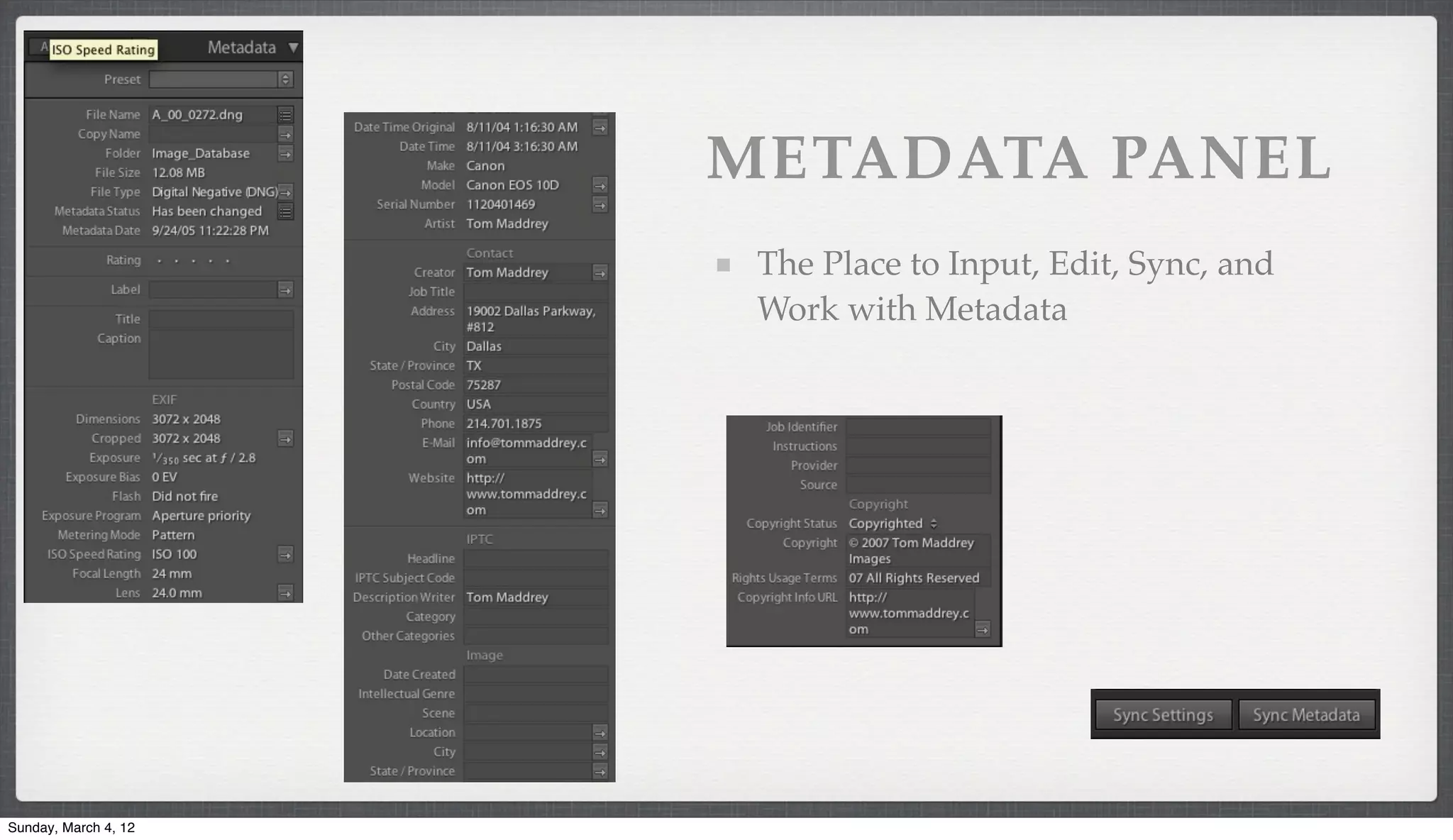Collapse the Metadata panel header triangle
Image resolution: width=1453 pixels, height=840 pixels.
pos(293,48)
